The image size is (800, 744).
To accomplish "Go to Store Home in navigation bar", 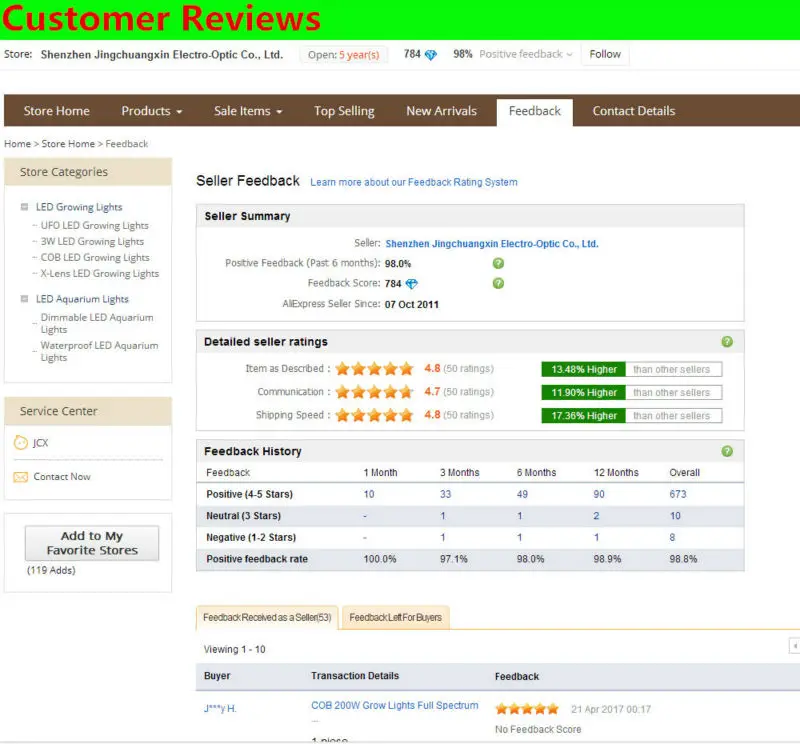I will (57, 111).
